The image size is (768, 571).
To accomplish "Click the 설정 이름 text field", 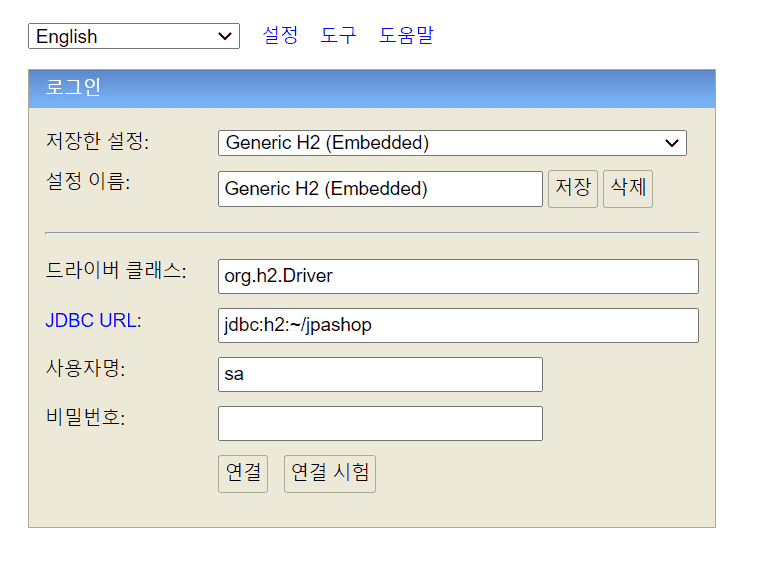I will tap(380, 189).
